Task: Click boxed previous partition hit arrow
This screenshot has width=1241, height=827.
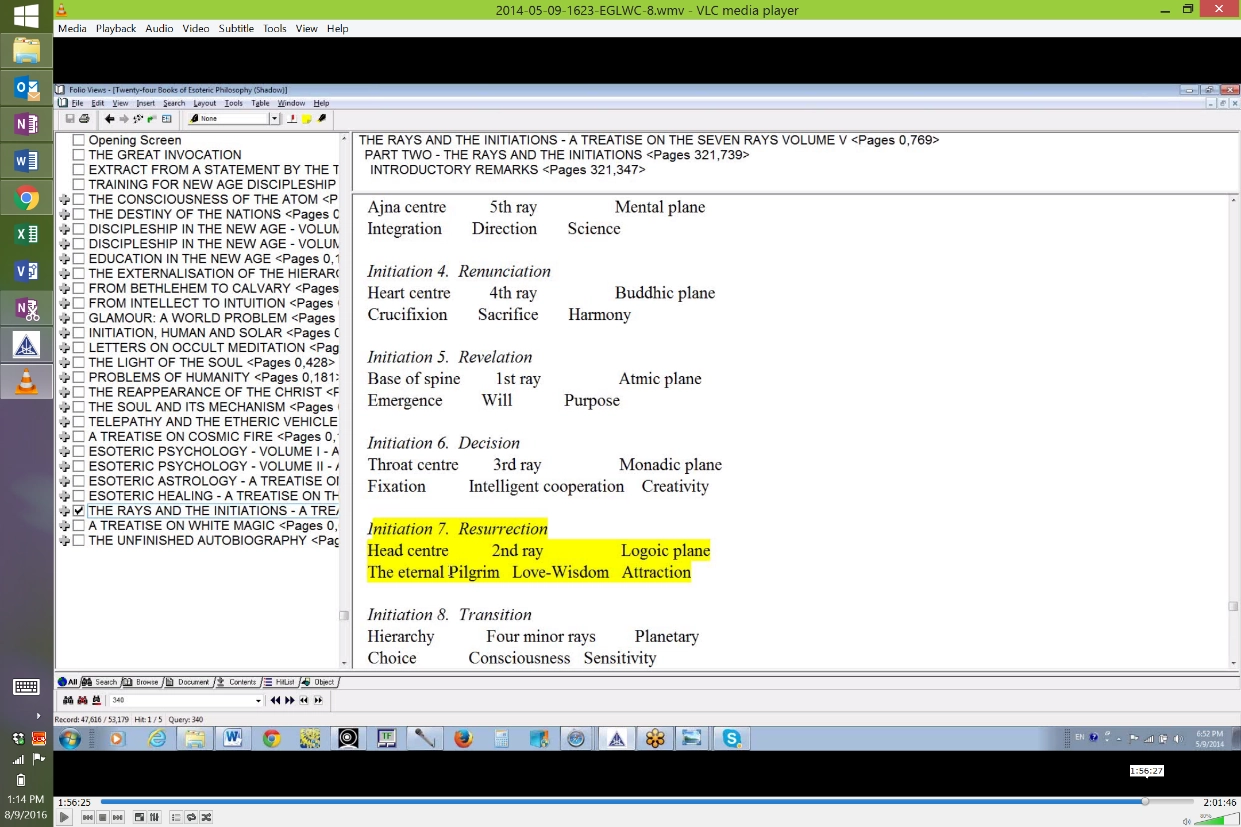Action: pyautogui.click(x=304, y=700)
